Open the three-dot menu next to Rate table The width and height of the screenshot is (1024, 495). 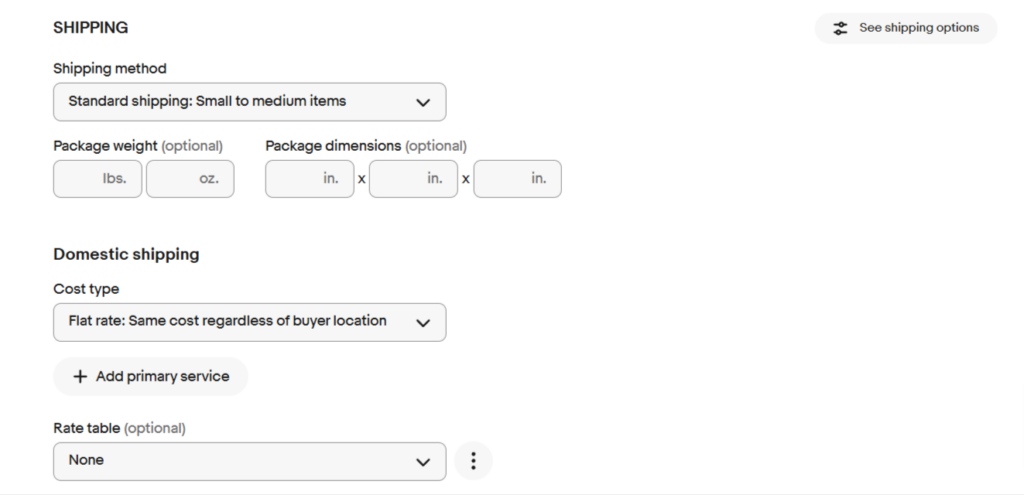pyautogui.click(x=473, y=461)
